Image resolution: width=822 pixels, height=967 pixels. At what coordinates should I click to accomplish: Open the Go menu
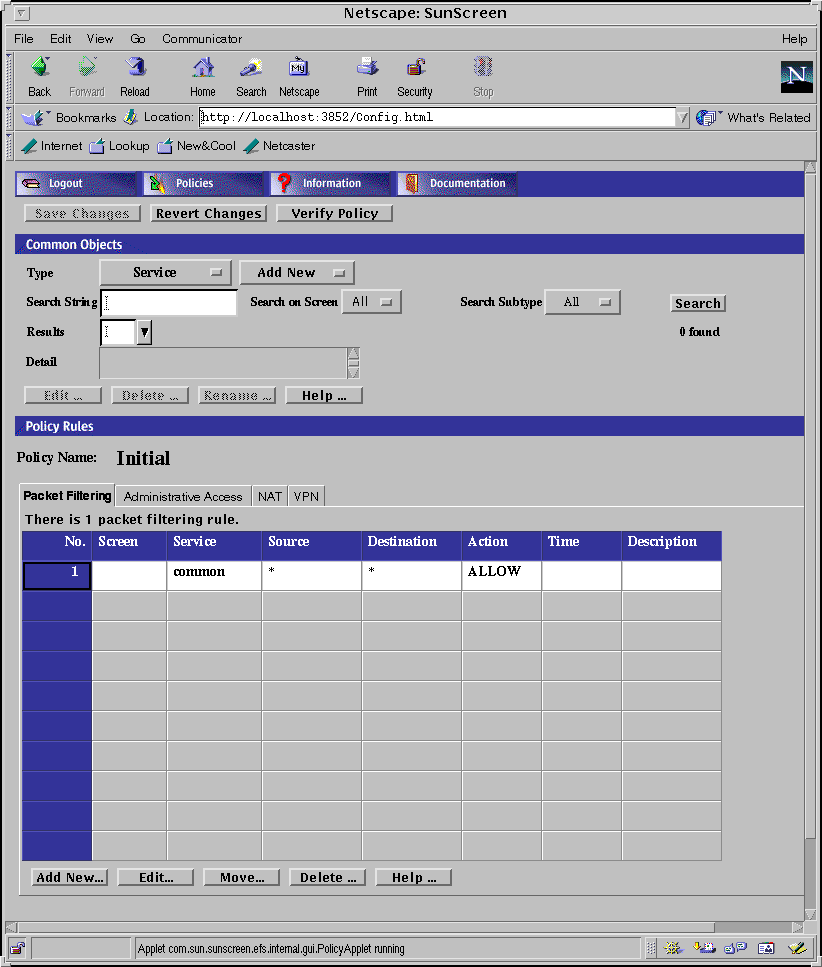pyautogui.click(x=138, y=39)
